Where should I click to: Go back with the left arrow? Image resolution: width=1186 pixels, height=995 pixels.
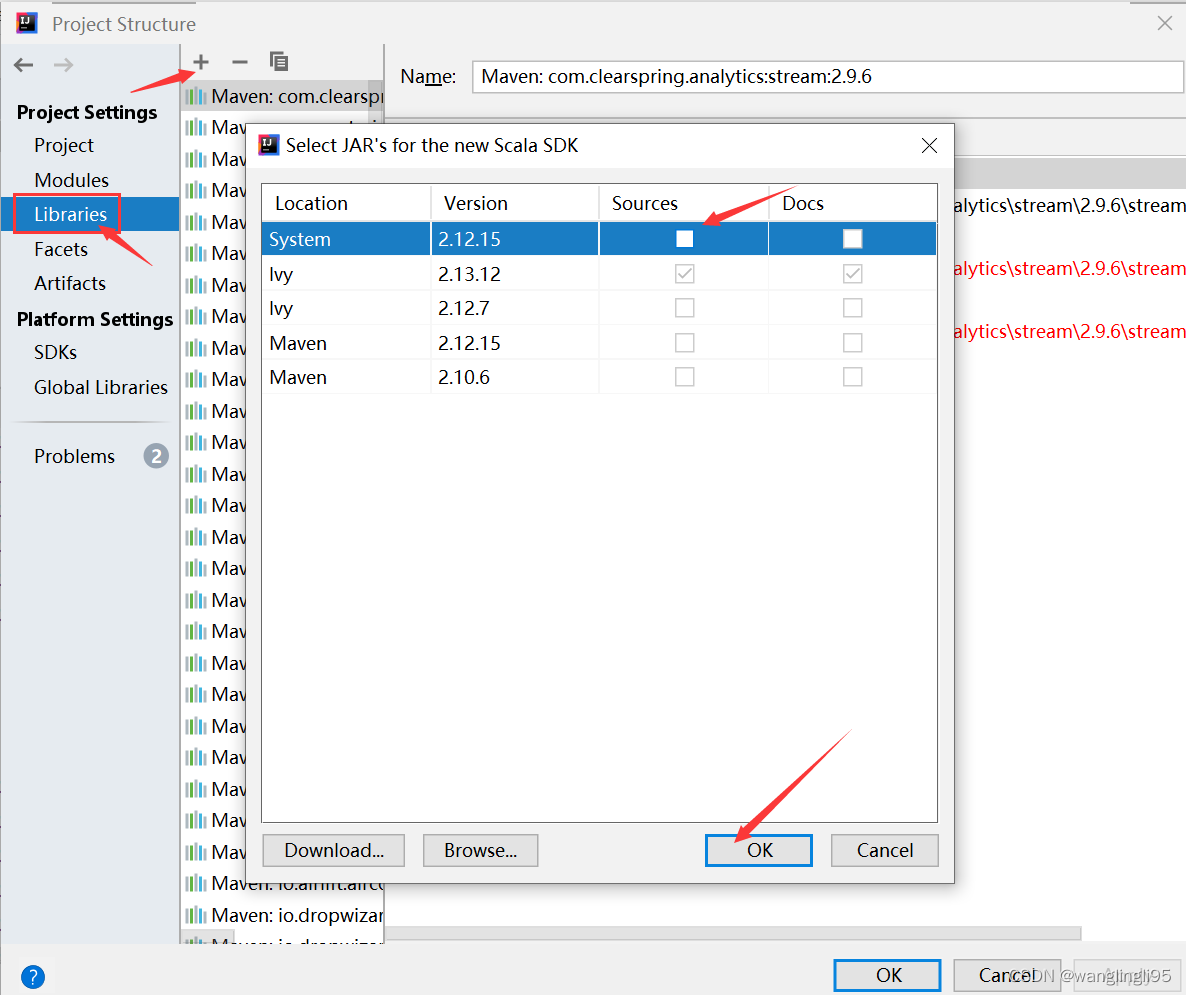23,65
